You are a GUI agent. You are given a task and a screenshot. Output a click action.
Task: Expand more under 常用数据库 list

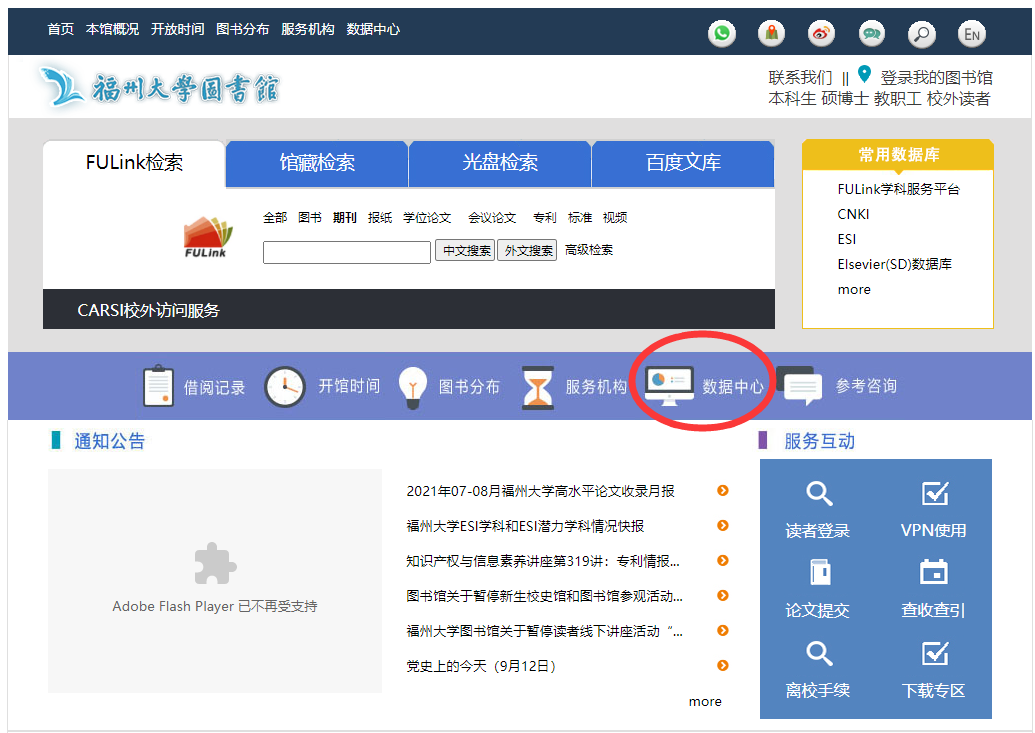pyautogui.click(x=854, y=289)
